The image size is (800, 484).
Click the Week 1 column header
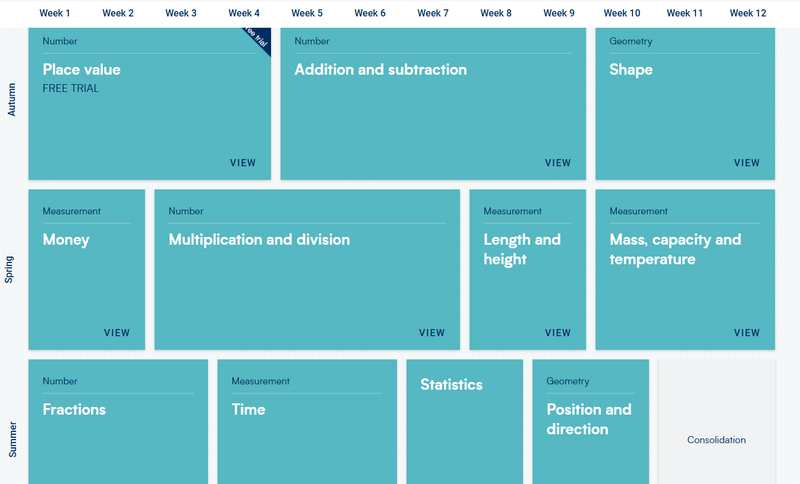click(55, 13)
